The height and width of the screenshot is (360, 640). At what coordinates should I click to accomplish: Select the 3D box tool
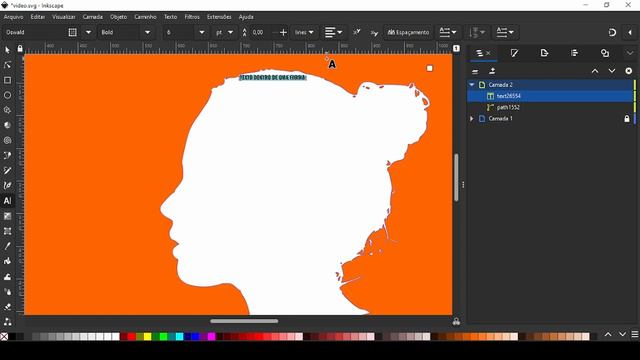click(x=7, y=125)
